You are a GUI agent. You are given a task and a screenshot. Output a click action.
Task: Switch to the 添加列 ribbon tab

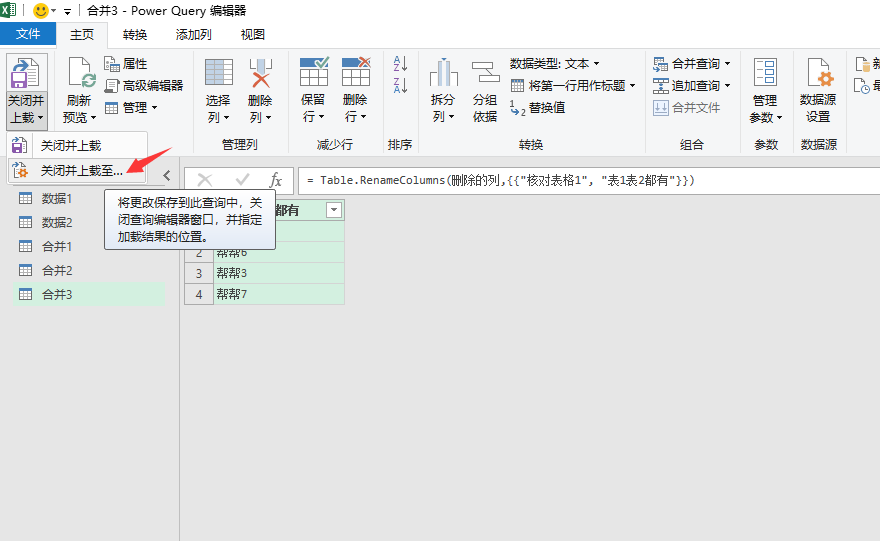click(x=194, y=35)
